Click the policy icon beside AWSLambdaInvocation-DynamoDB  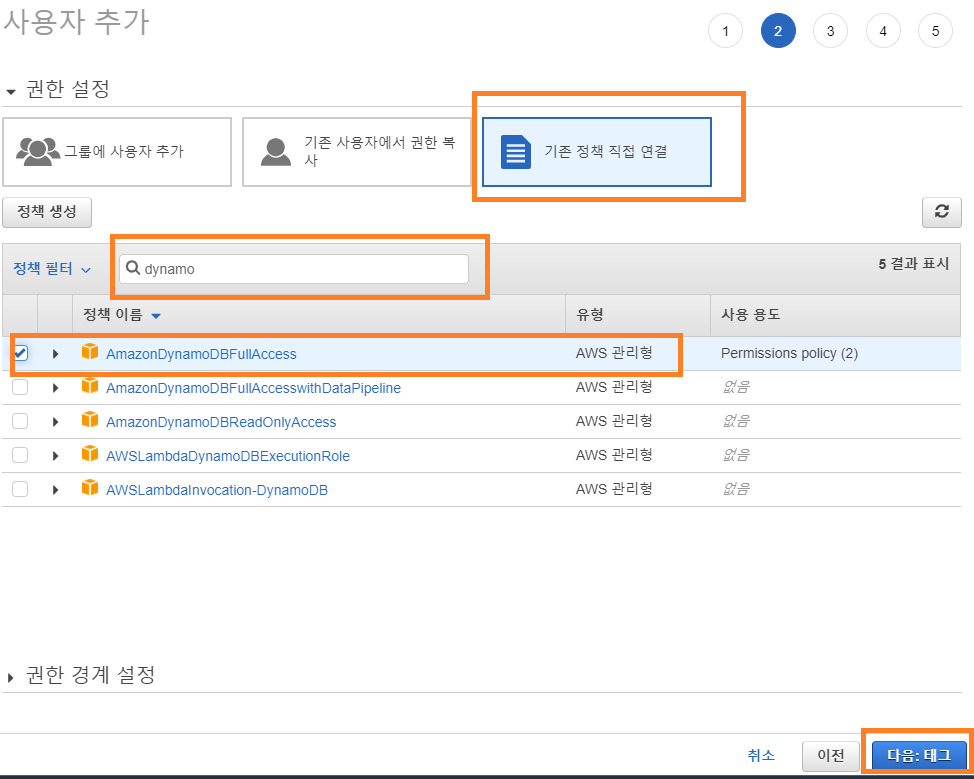click(x=90, y=489)
